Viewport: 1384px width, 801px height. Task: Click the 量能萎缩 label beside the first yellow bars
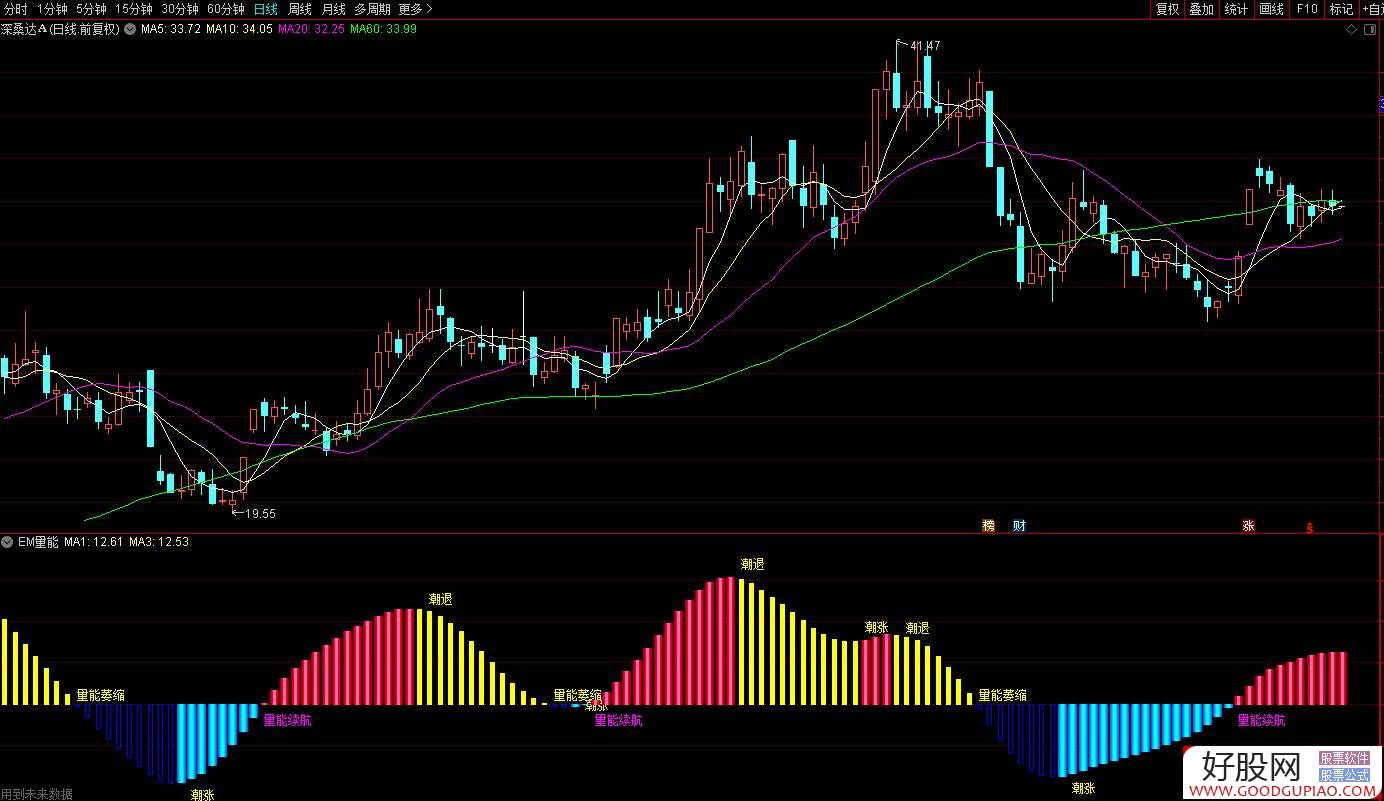pos(101,694)
